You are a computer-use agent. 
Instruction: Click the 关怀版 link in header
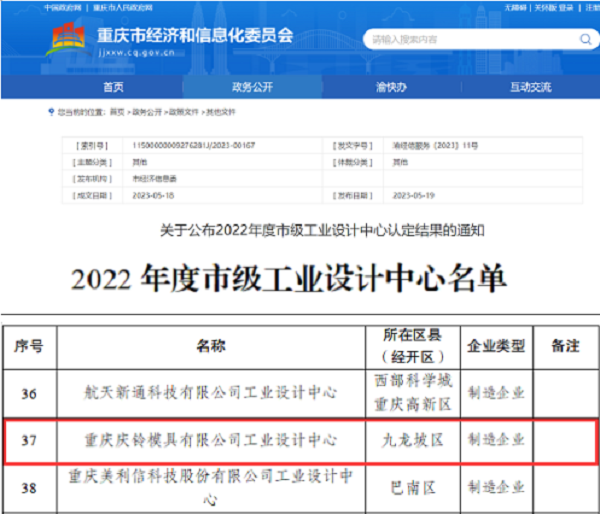[x=545, y=8]
